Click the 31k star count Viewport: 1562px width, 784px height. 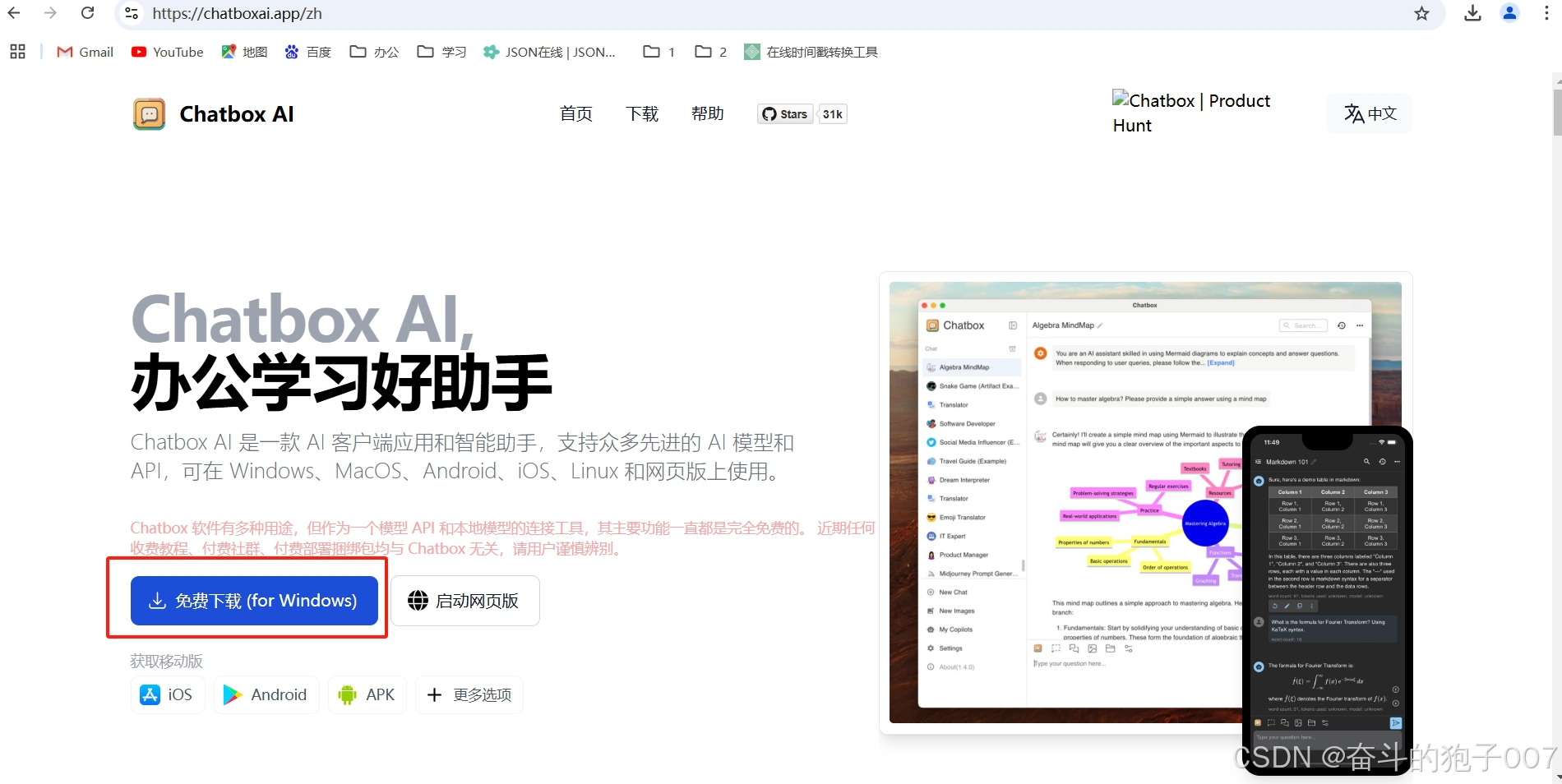click(x=833, y=114)
